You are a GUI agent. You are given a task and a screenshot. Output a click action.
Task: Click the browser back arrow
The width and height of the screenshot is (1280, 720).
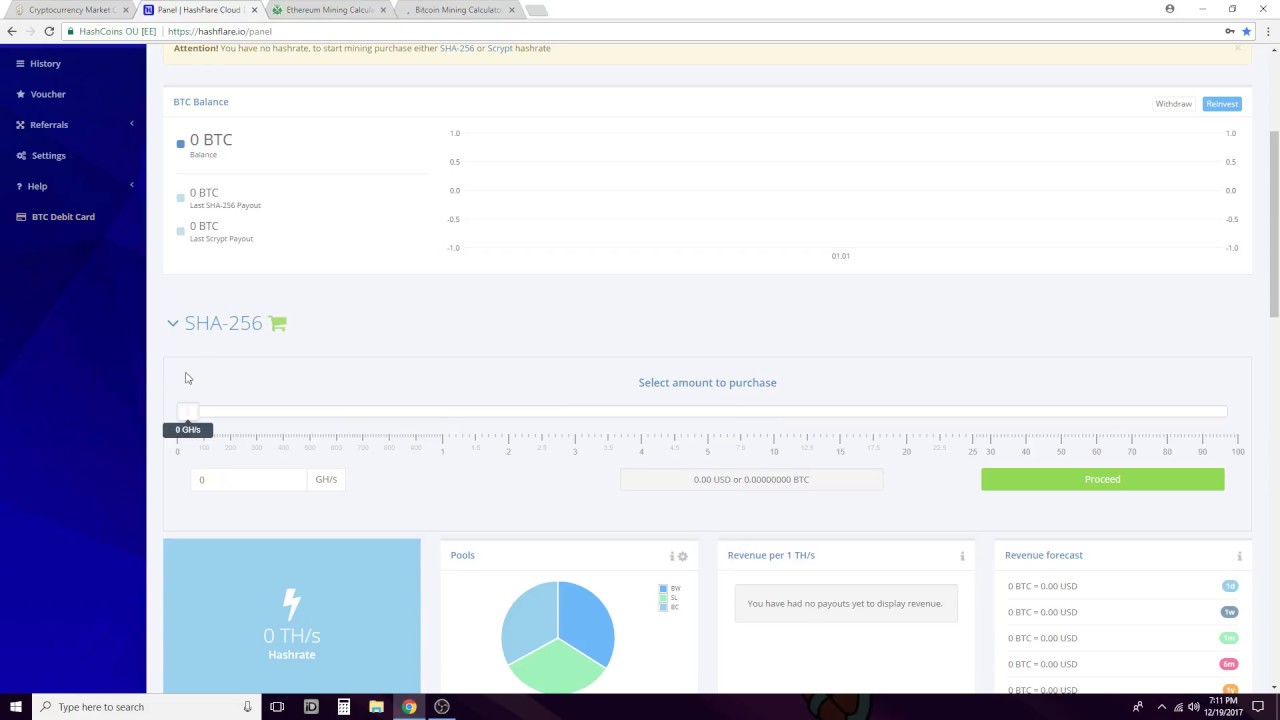(x=12, y=31)
